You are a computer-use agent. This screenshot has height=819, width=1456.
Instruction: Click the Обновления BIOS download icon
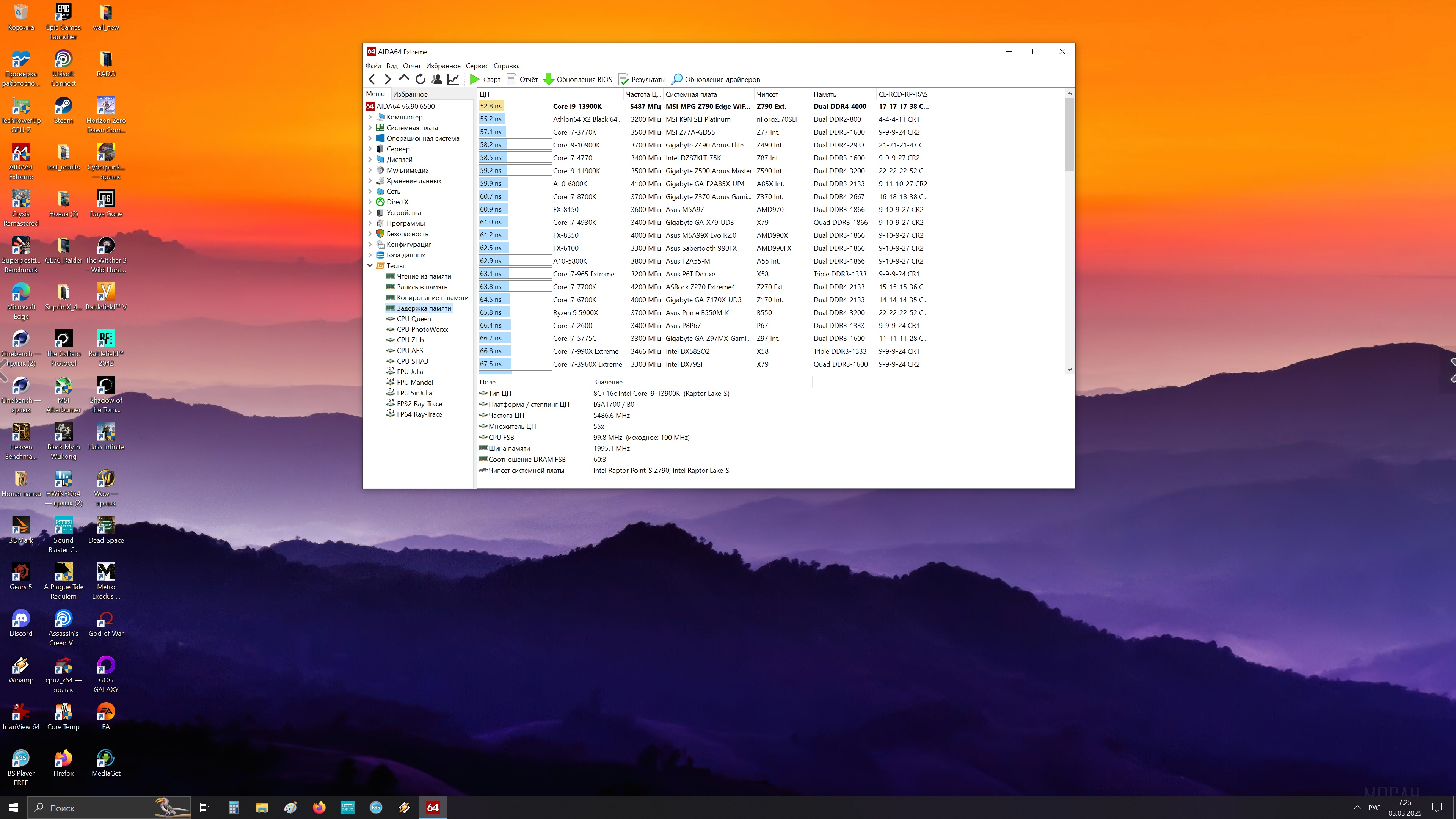[x=548, y=79]
